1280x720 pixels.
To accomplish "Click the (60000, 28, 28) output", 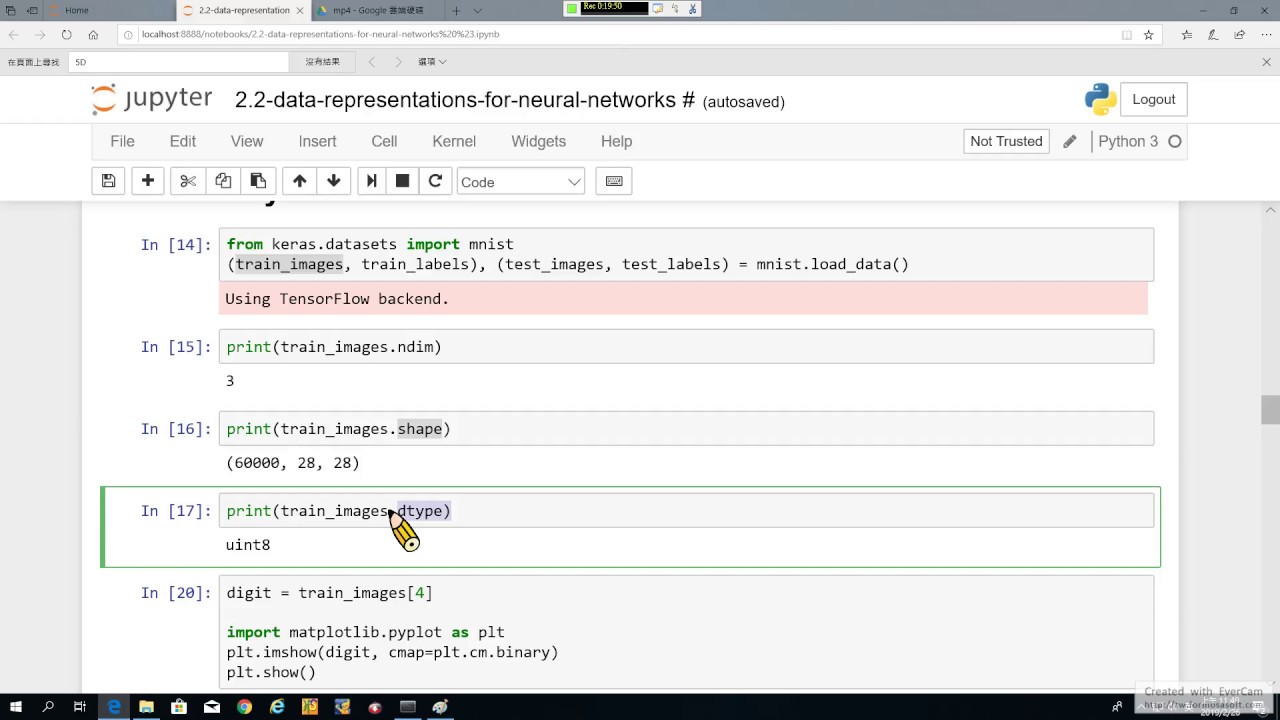I will (293, 463).
